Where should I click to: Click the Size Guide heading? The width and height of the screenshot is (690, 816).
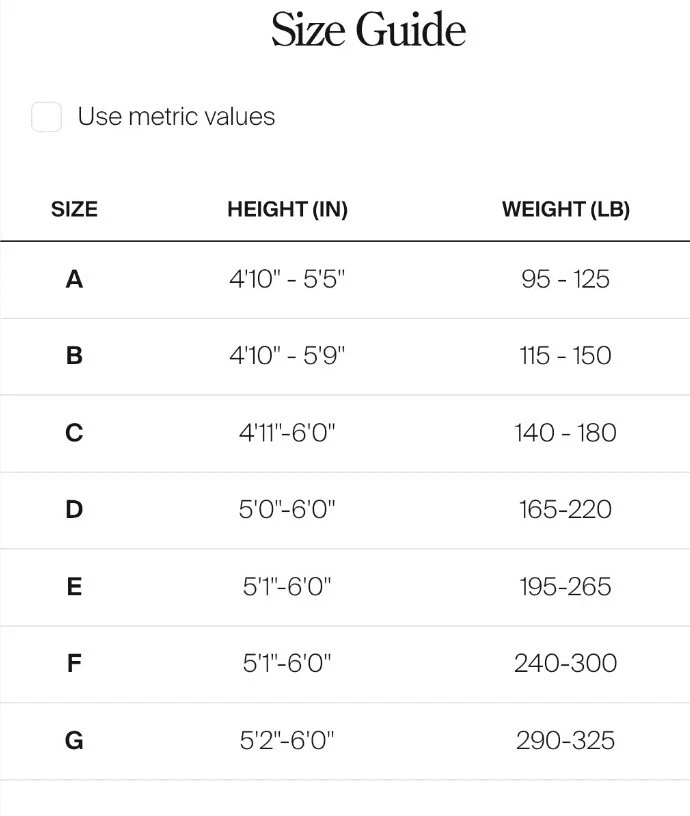368,30
